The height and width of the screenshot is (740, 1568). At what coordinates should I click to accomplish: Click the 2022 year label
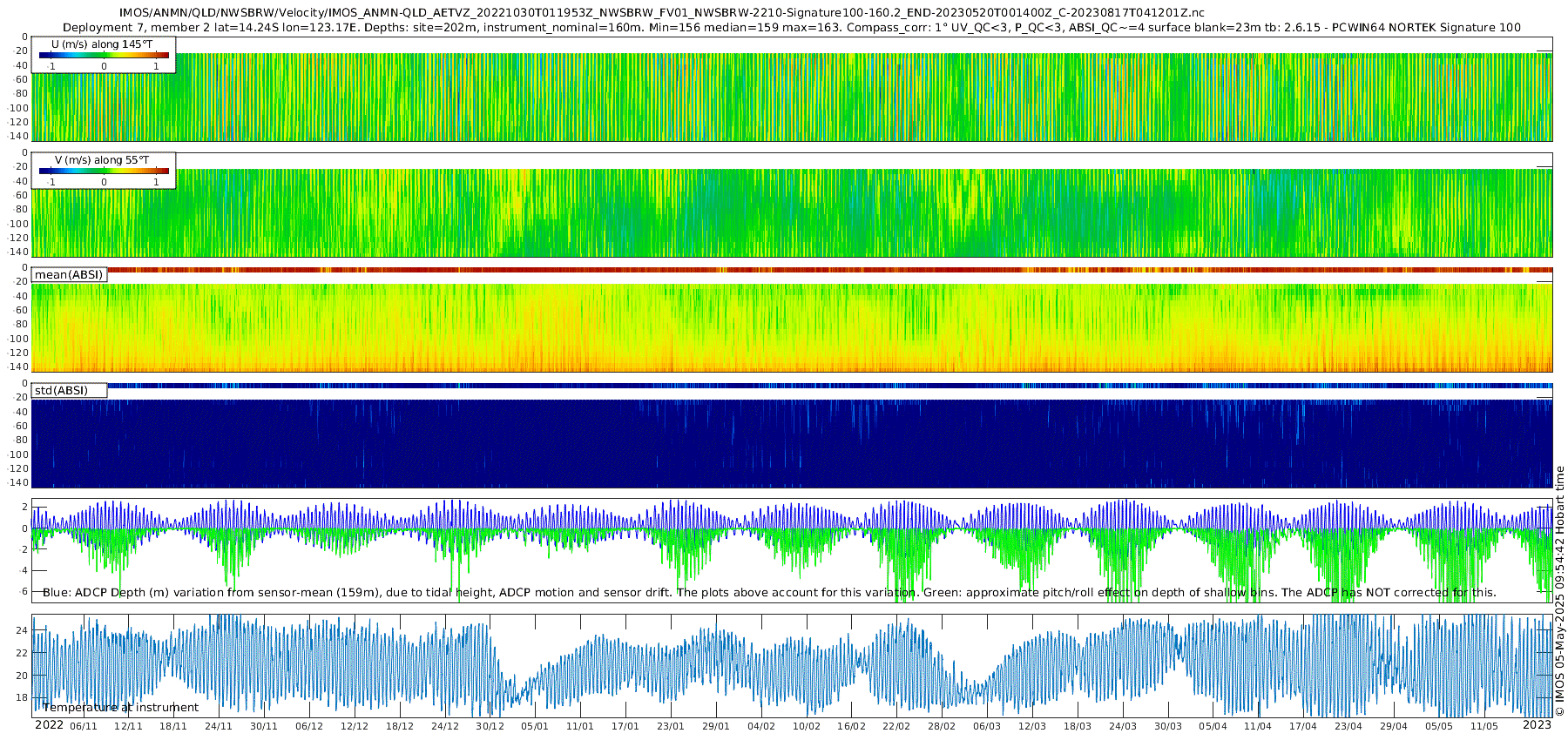pos(49,725)
